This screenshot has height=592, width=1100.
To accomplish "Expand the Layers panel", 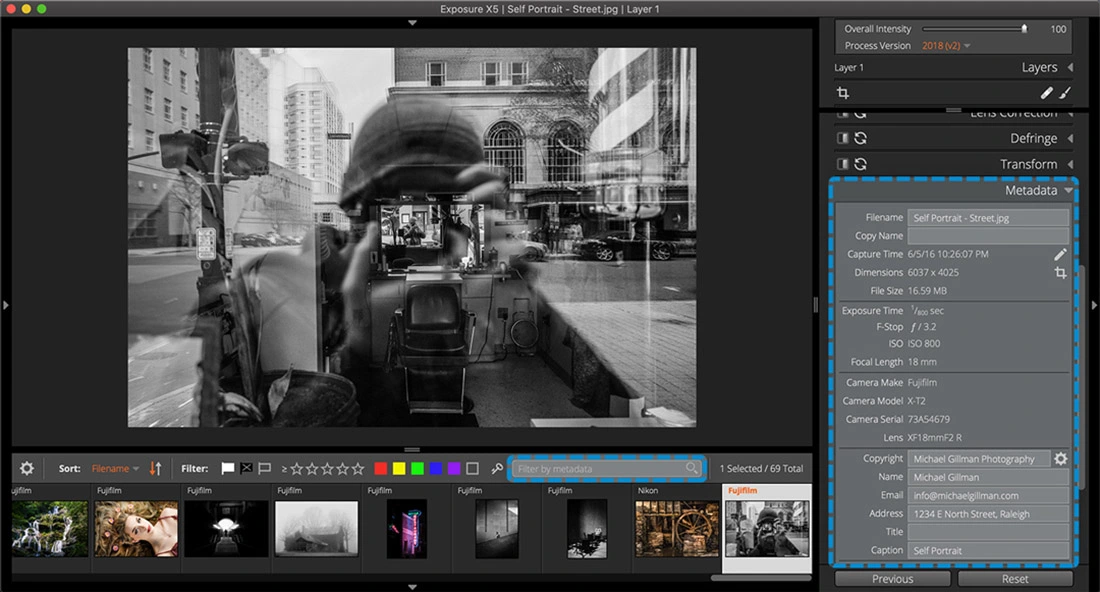I will [1070, 67].
